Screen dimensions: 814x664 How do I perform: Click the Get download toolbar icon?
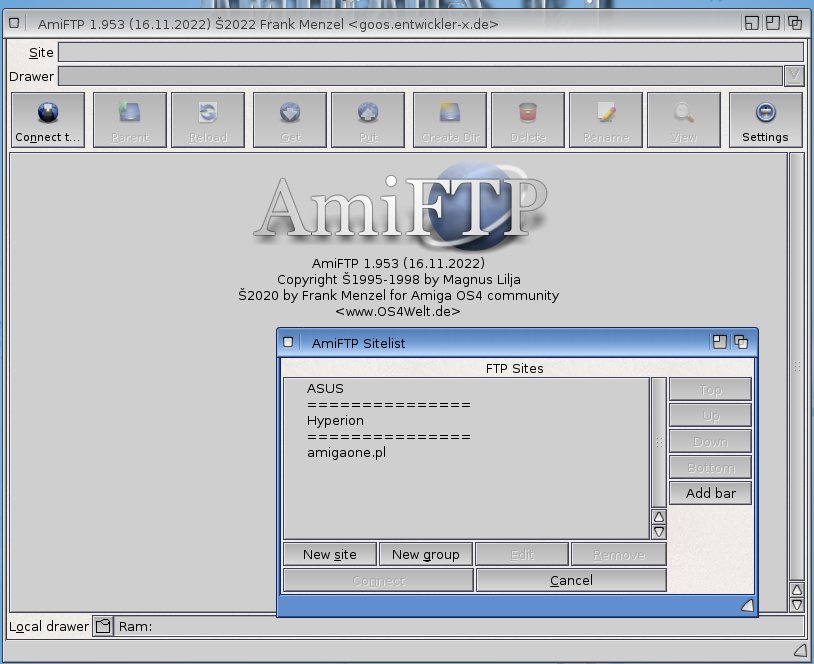(x=290, y=112)
